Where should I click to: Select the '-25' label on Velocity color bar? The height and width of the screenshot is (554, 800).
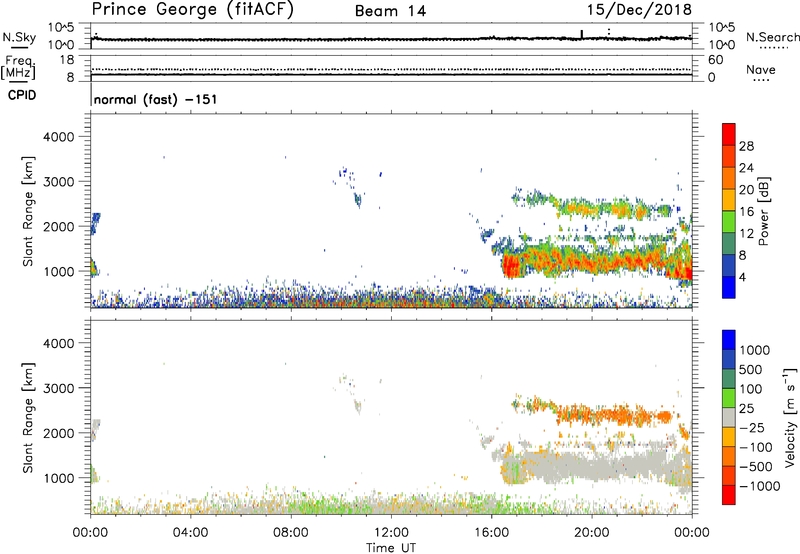[x=752, y=428]
